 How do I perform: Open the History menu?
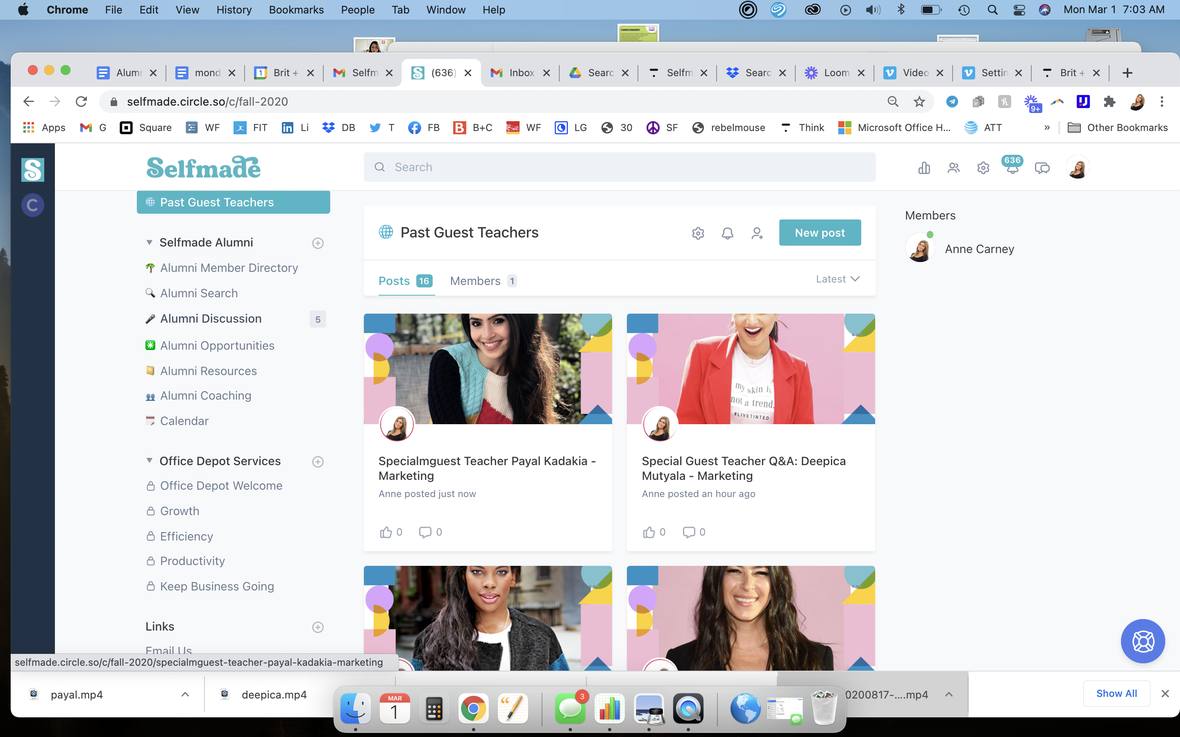coord(234,10)
